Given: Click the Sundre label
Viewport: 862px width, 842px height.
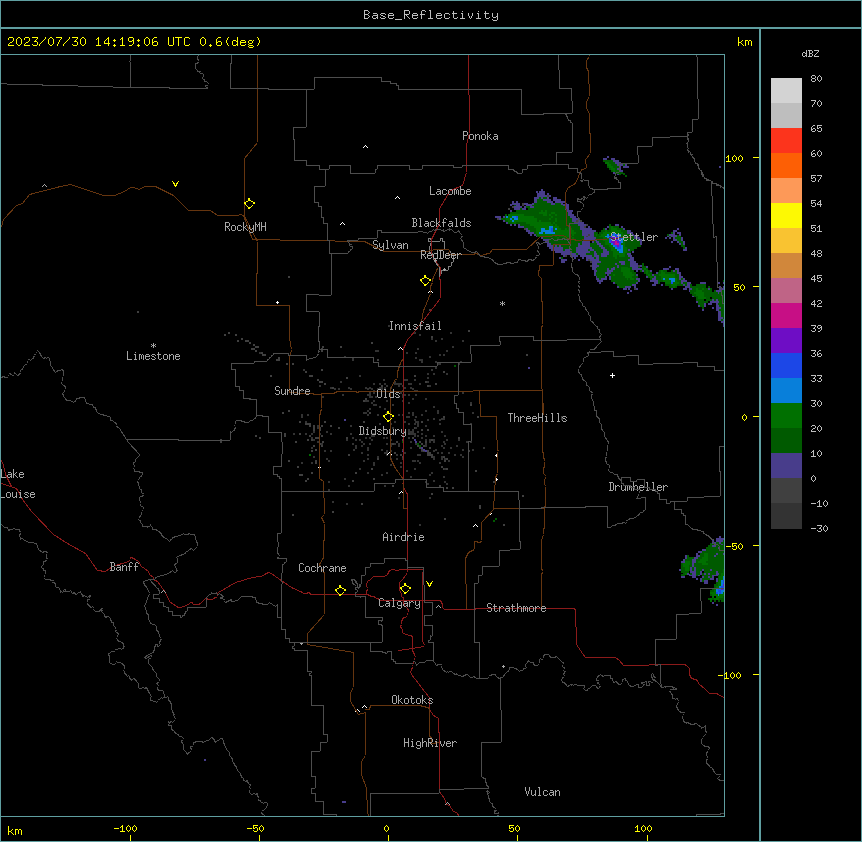Looking at the screenshot, I should 292,391.
